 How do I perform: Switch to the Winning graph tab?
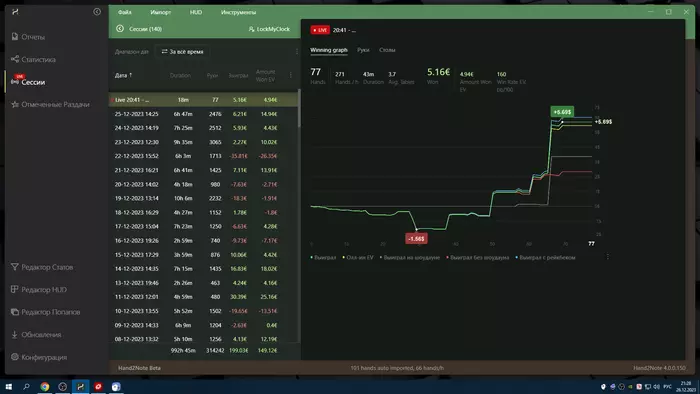coord(329,50)
